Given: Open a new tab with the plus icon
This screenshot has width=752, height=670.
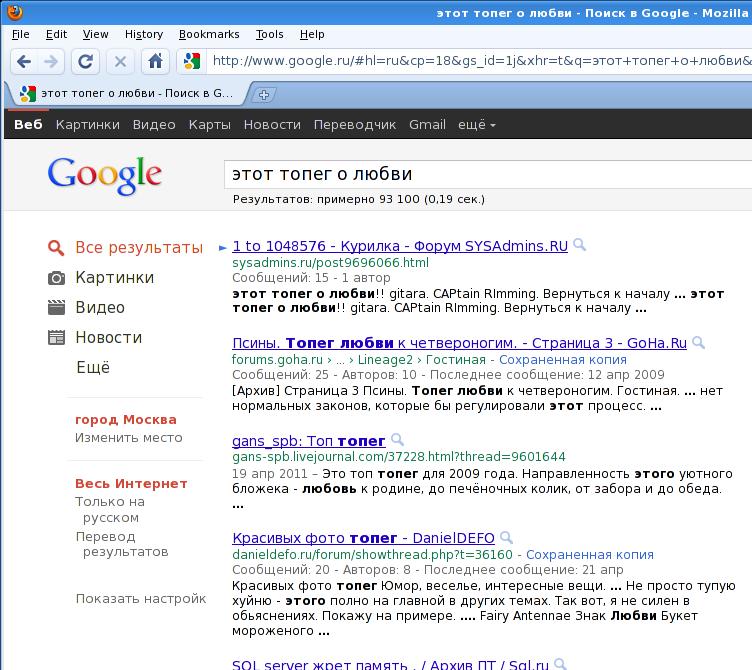Looking at the screenshot, I should click(264, 94).
